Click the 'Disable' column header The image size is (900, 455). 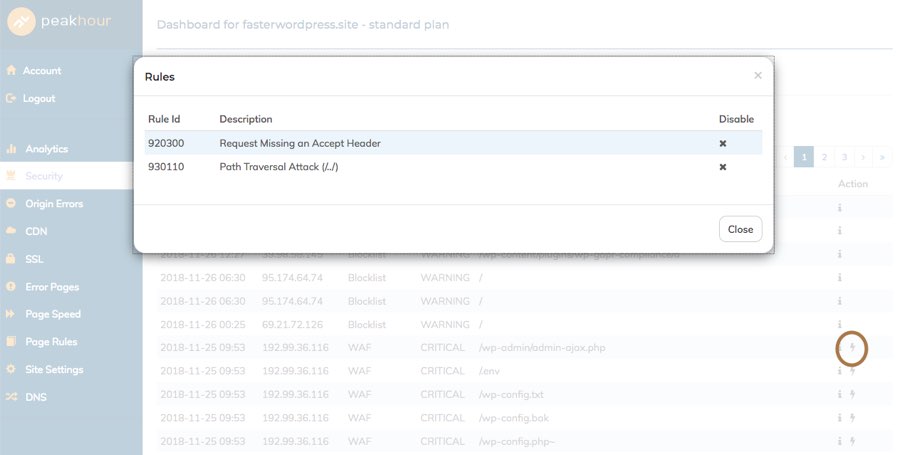point(736,119)
